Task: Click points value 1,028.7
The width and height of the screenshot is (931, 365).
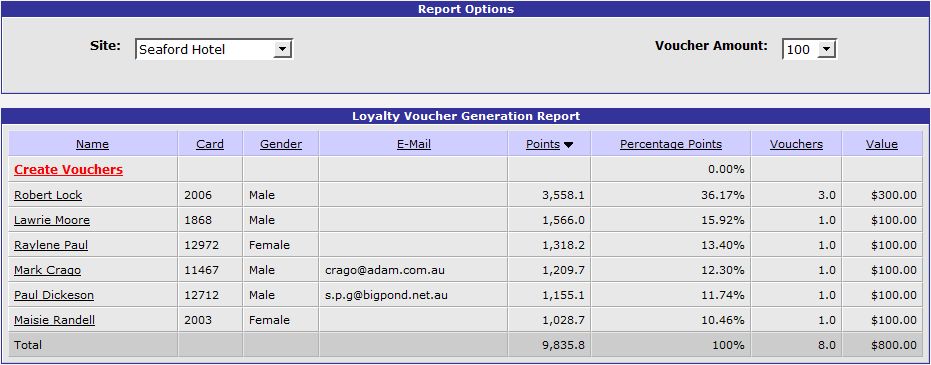Action: coord(563,320)
